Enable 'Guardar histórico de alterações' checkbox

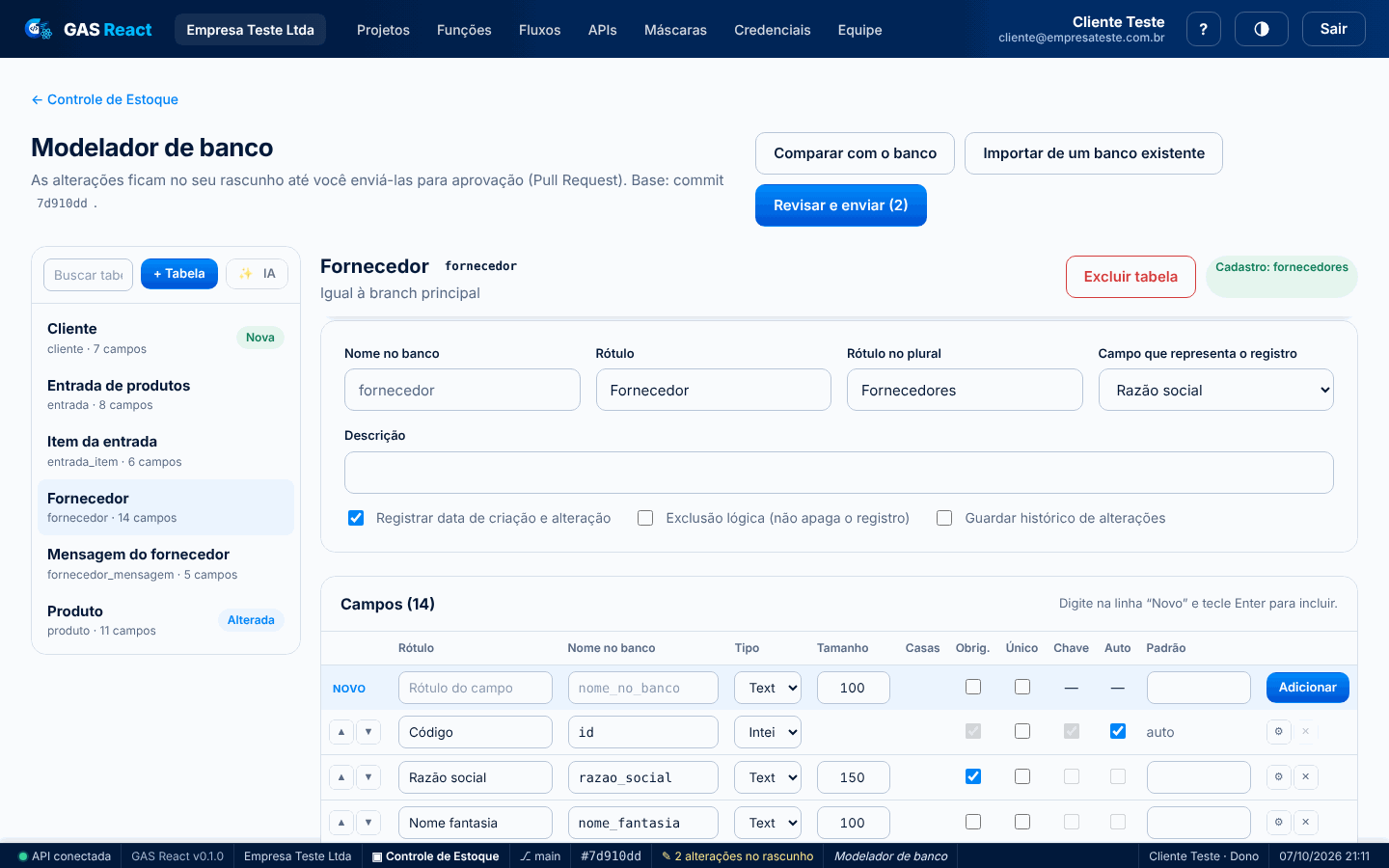click(x=944, y=518)
